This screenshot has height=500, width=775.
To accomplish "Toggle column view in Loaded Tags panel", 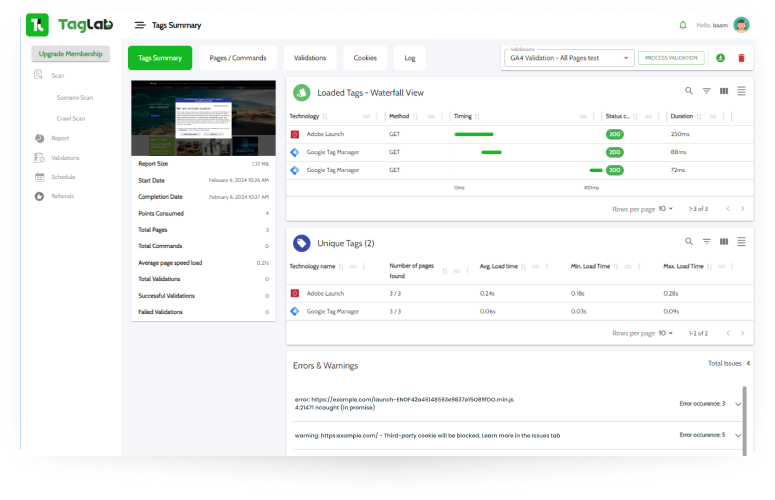I will click(x=724, y=91).
